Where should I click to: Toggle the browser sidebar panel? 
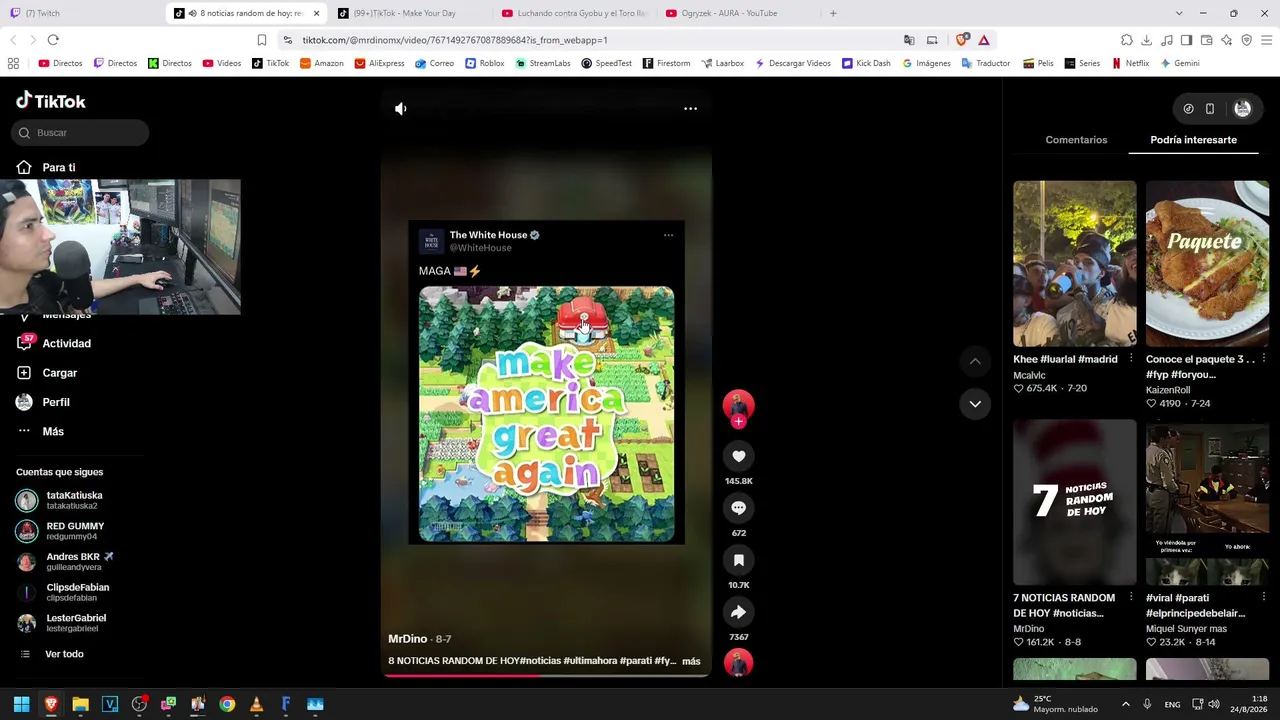tap(1186, 40)
